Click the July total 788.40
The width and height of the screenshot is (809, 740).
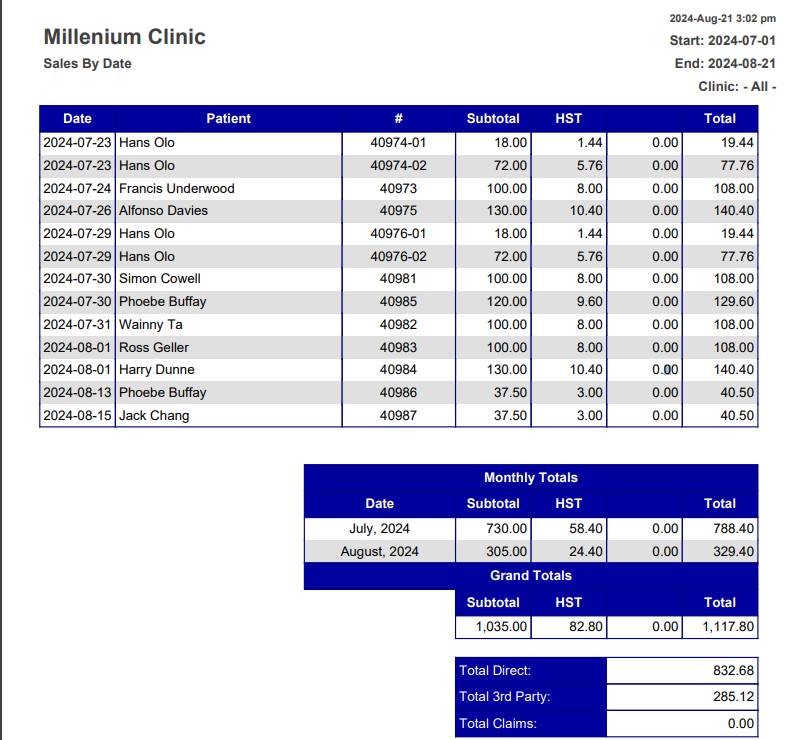point(734,528)
